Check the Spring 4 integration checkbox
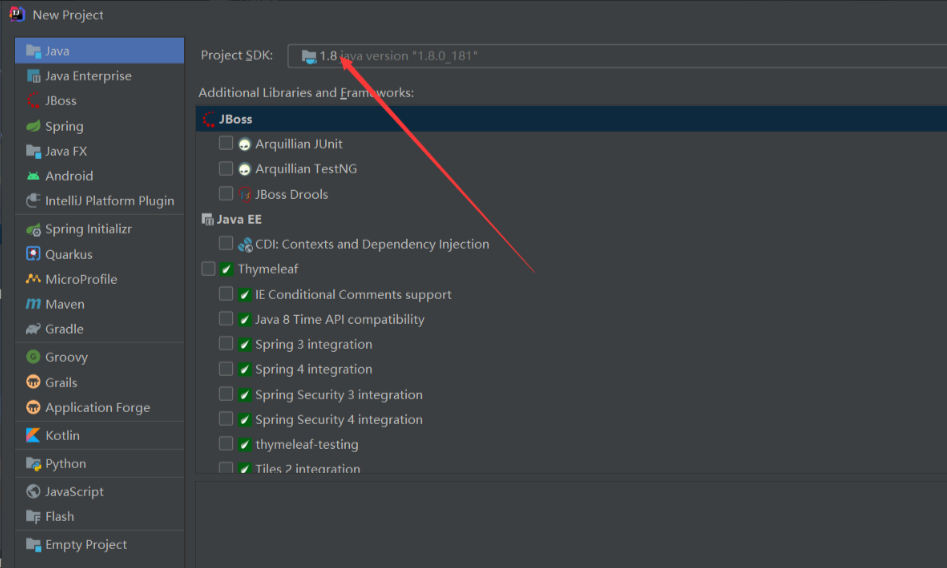Image resolution: width=947 pixels, height=568 pixels. 226,369
